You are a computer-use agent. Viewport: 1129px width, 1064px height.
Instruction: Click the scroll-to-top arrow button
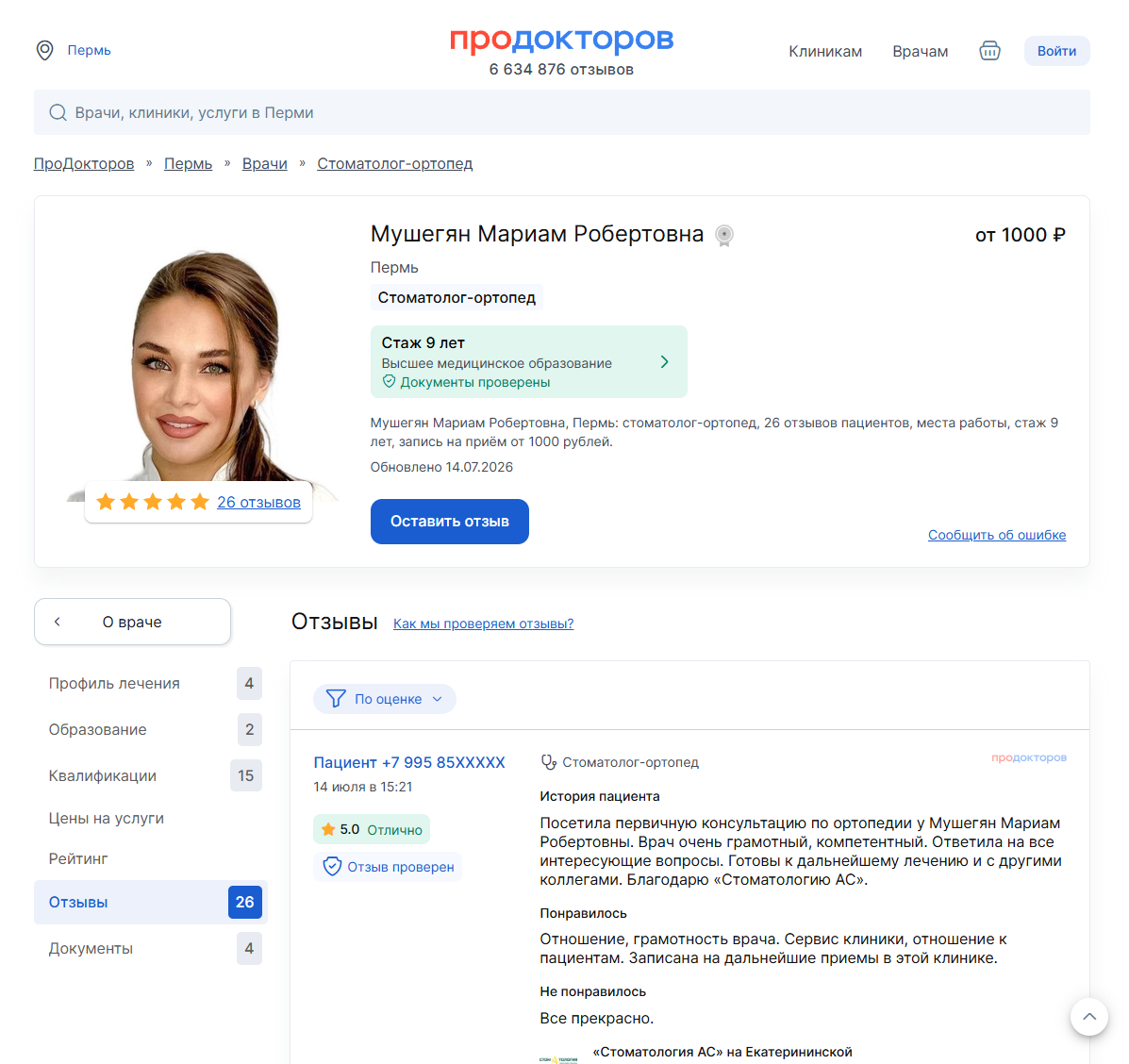pyautogui.click(x=1088, y=1017)
